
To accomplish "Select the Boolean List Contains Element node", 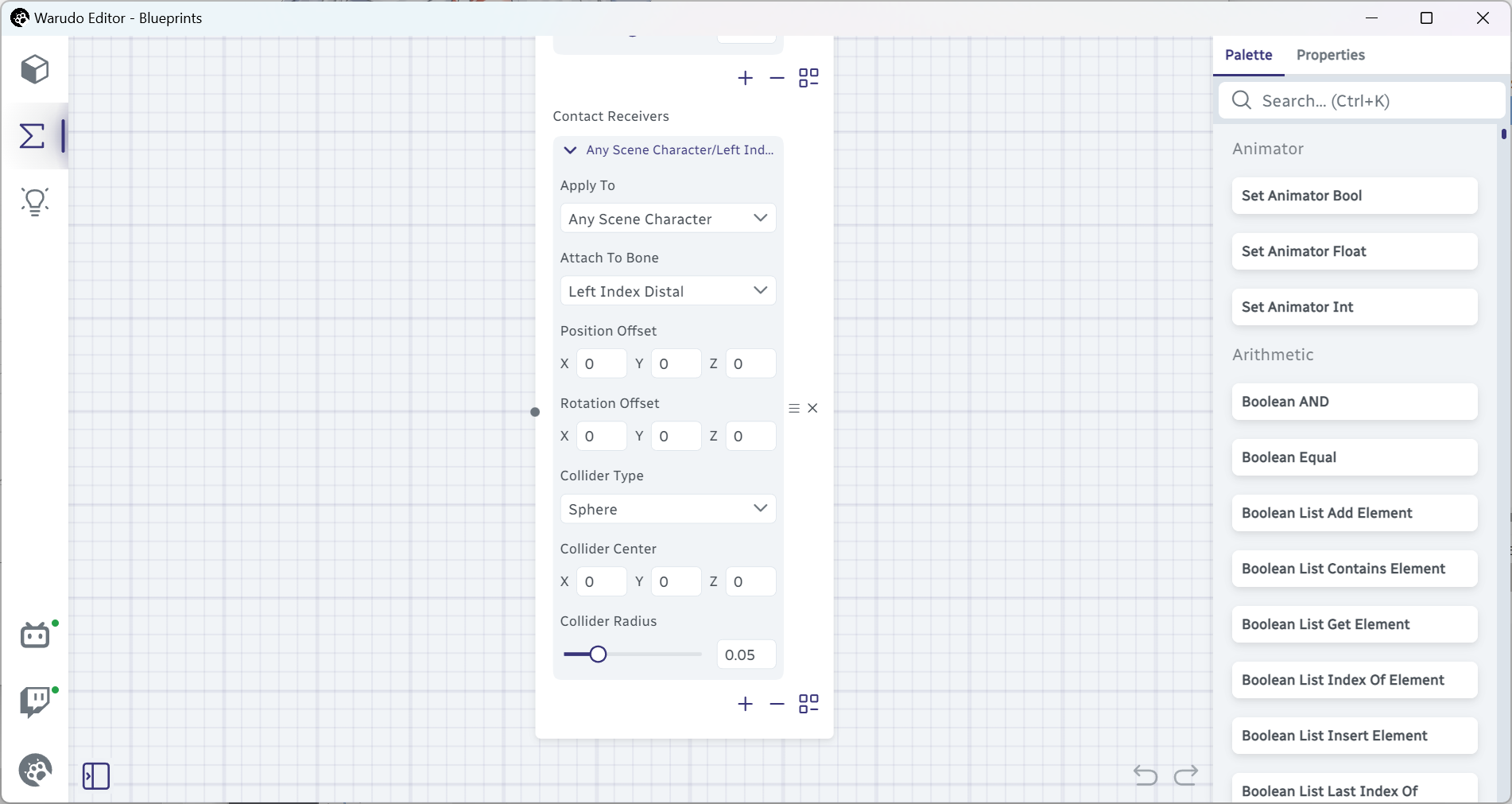I will tap(1355, 569).
